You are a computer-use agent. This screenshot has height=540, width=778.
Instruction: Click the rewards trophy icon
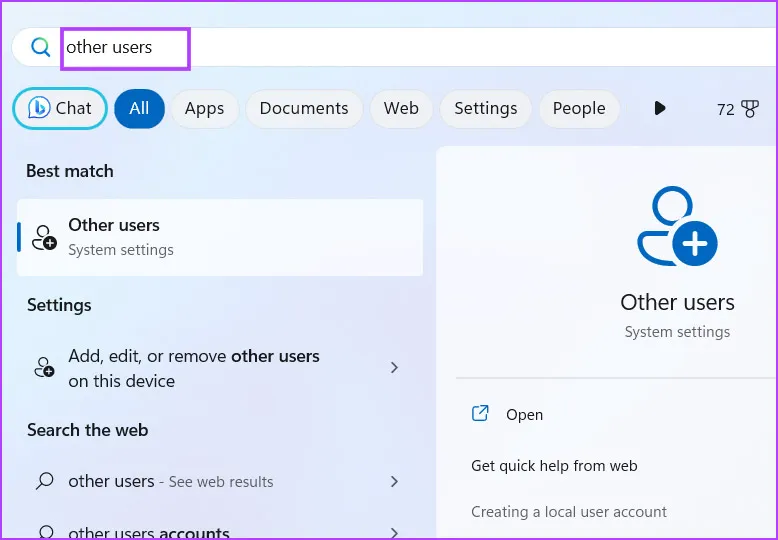pyautogui.click(x=751, y=109)
